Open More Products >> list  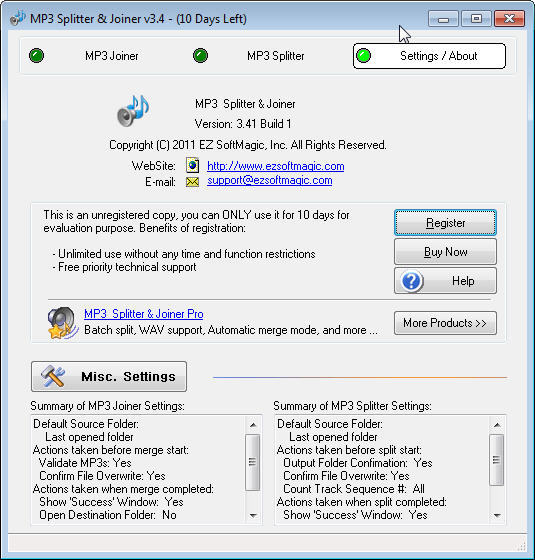445,323
